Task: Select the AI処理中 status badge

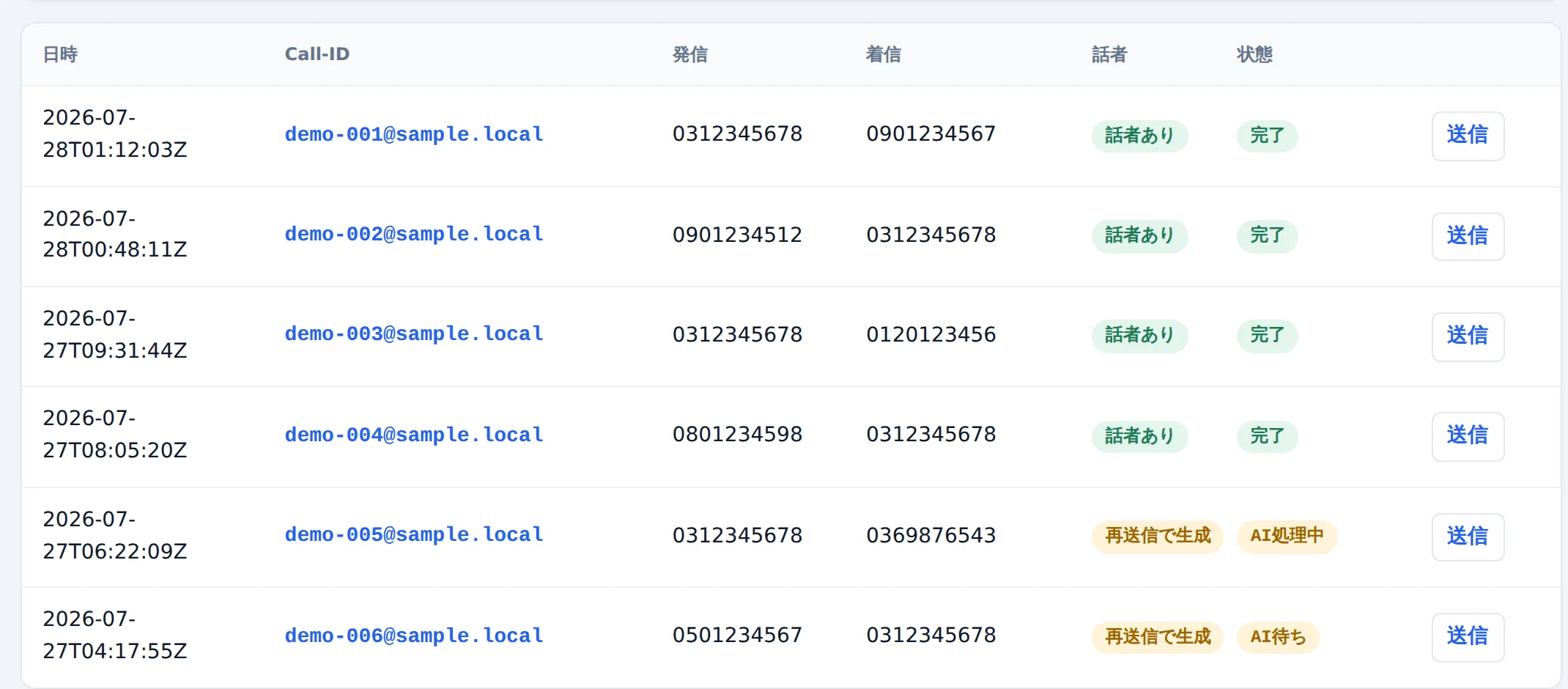Action: click(x=1287, y=537)
